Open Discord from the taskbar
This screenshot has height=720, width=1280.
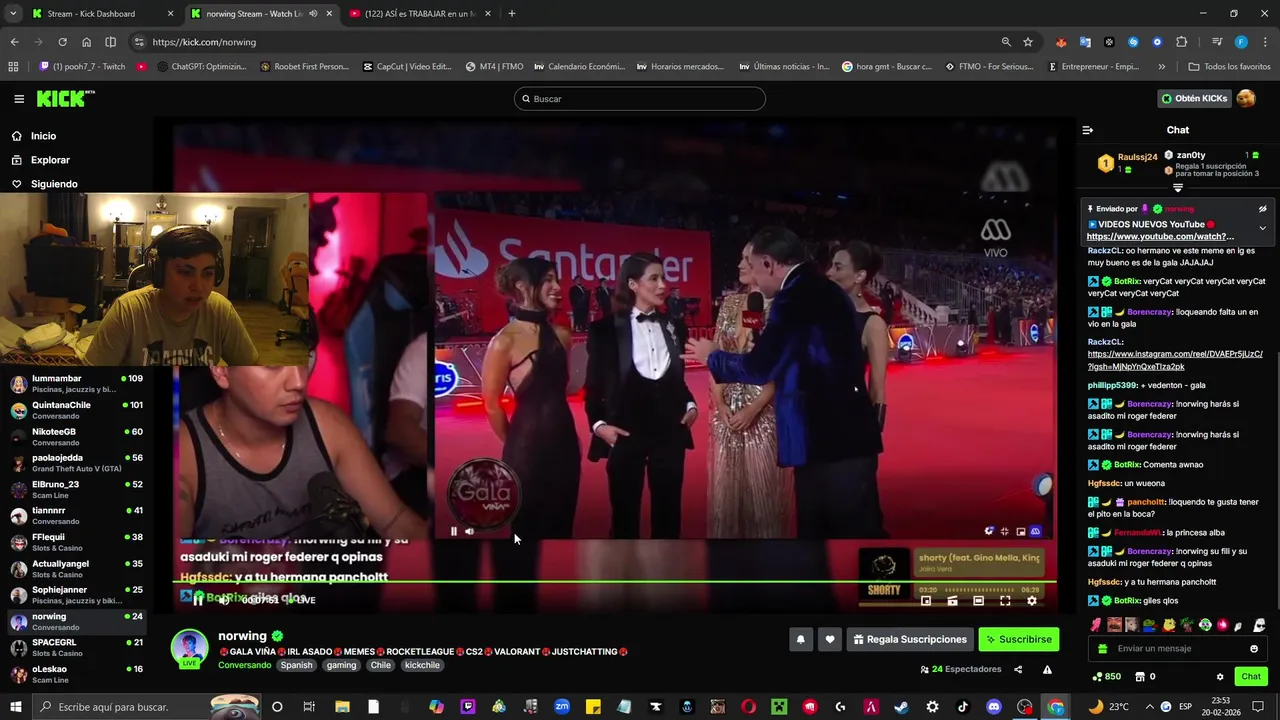[x=994, y=707]
